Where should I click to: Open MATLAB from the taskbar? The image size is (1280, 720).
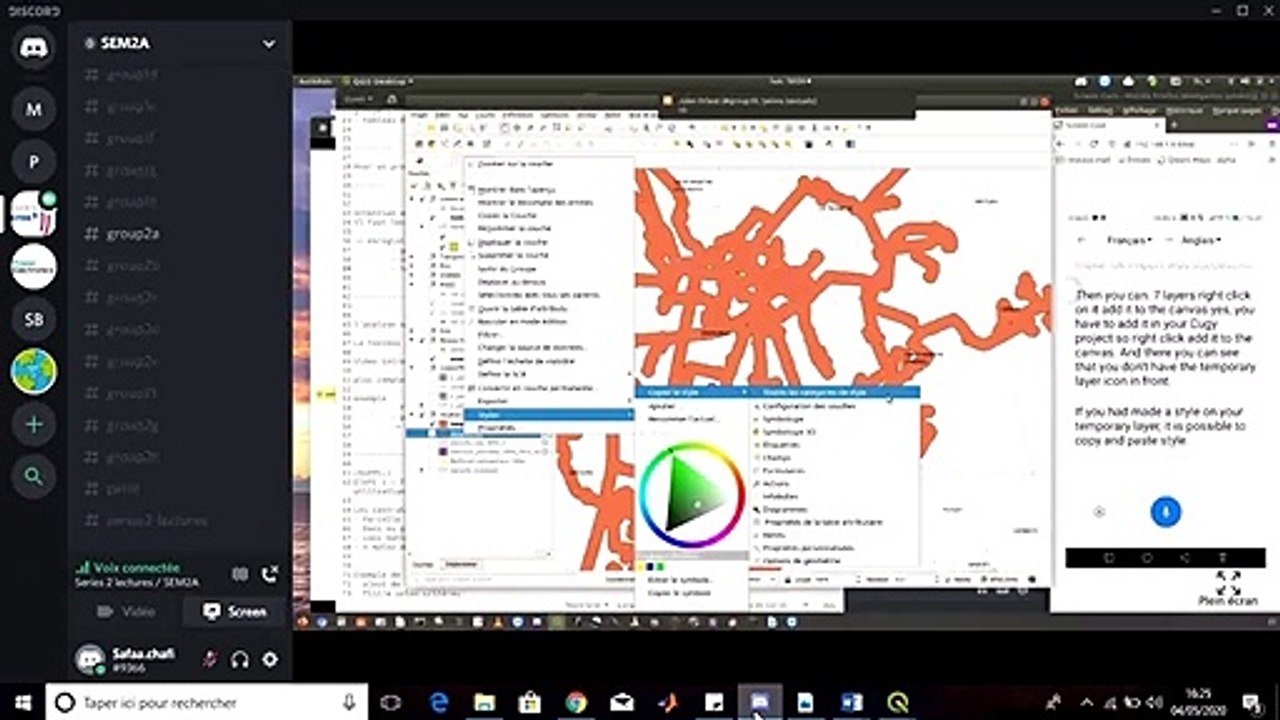pyautogui.click(x=668, y=703)
